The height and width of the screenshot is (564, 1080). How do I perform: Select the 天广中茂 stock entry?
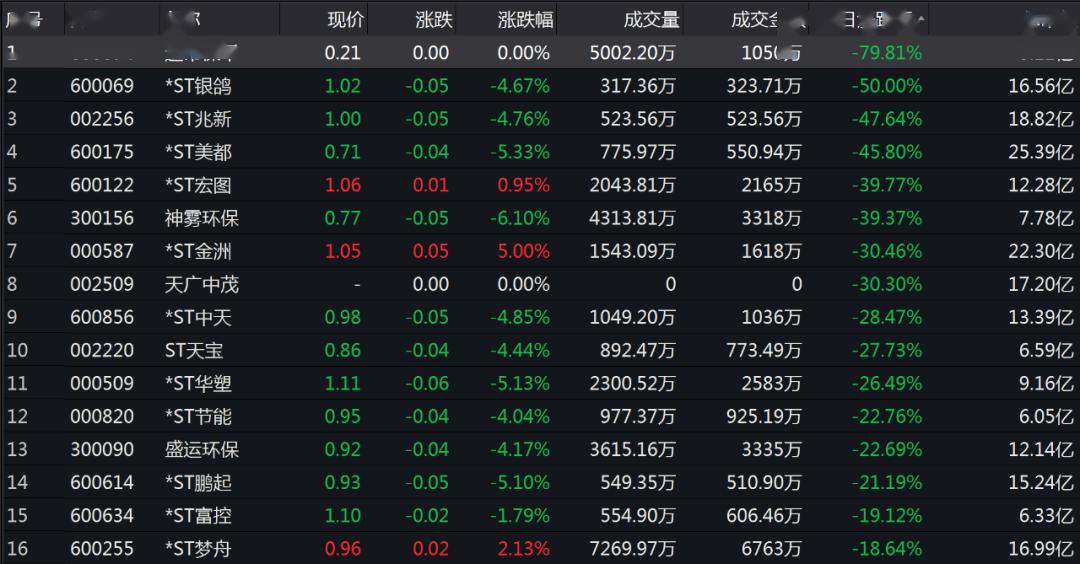(202, 284)
